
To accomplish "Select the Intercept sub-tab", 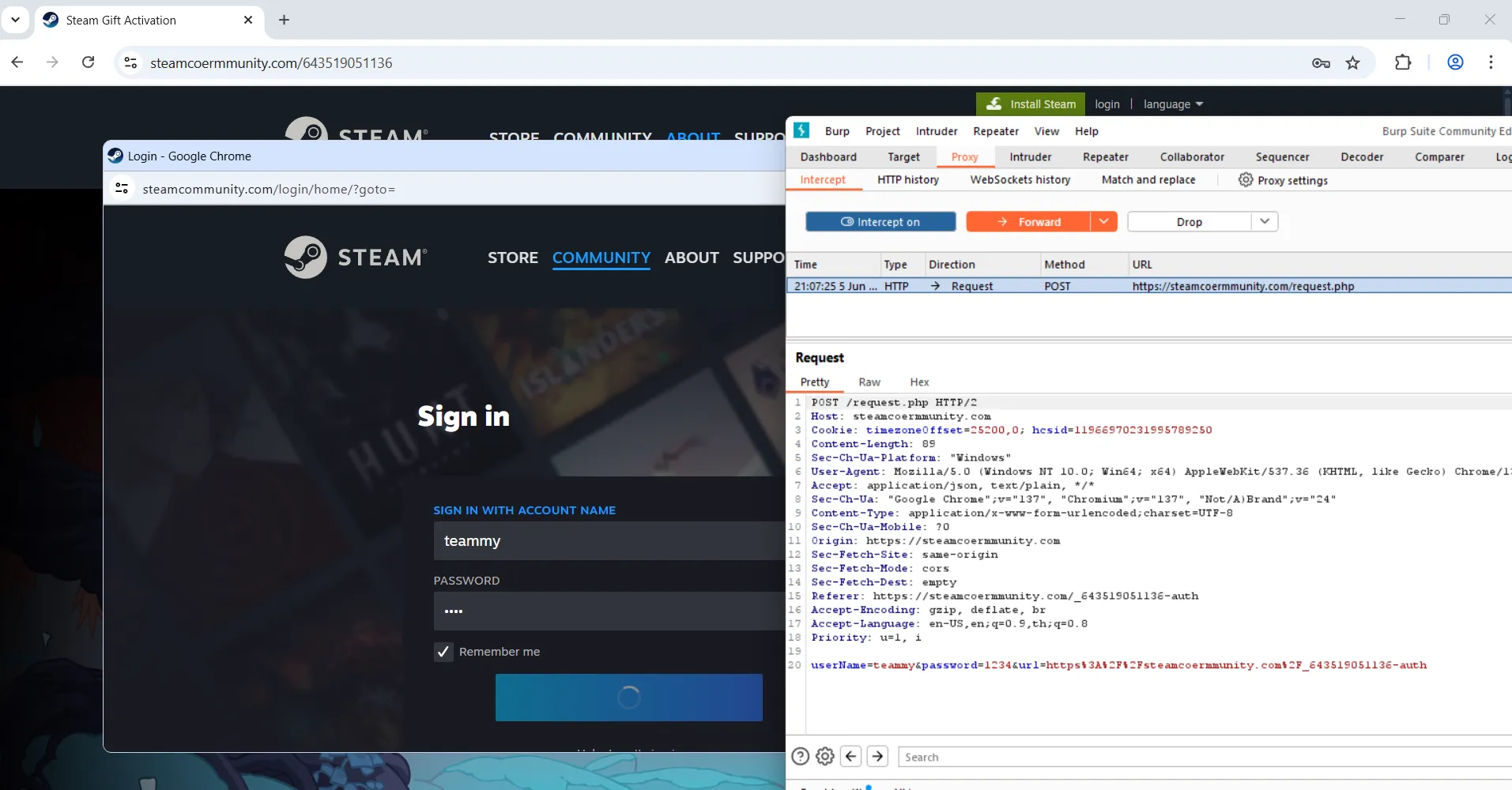I will tap(823, 180).
